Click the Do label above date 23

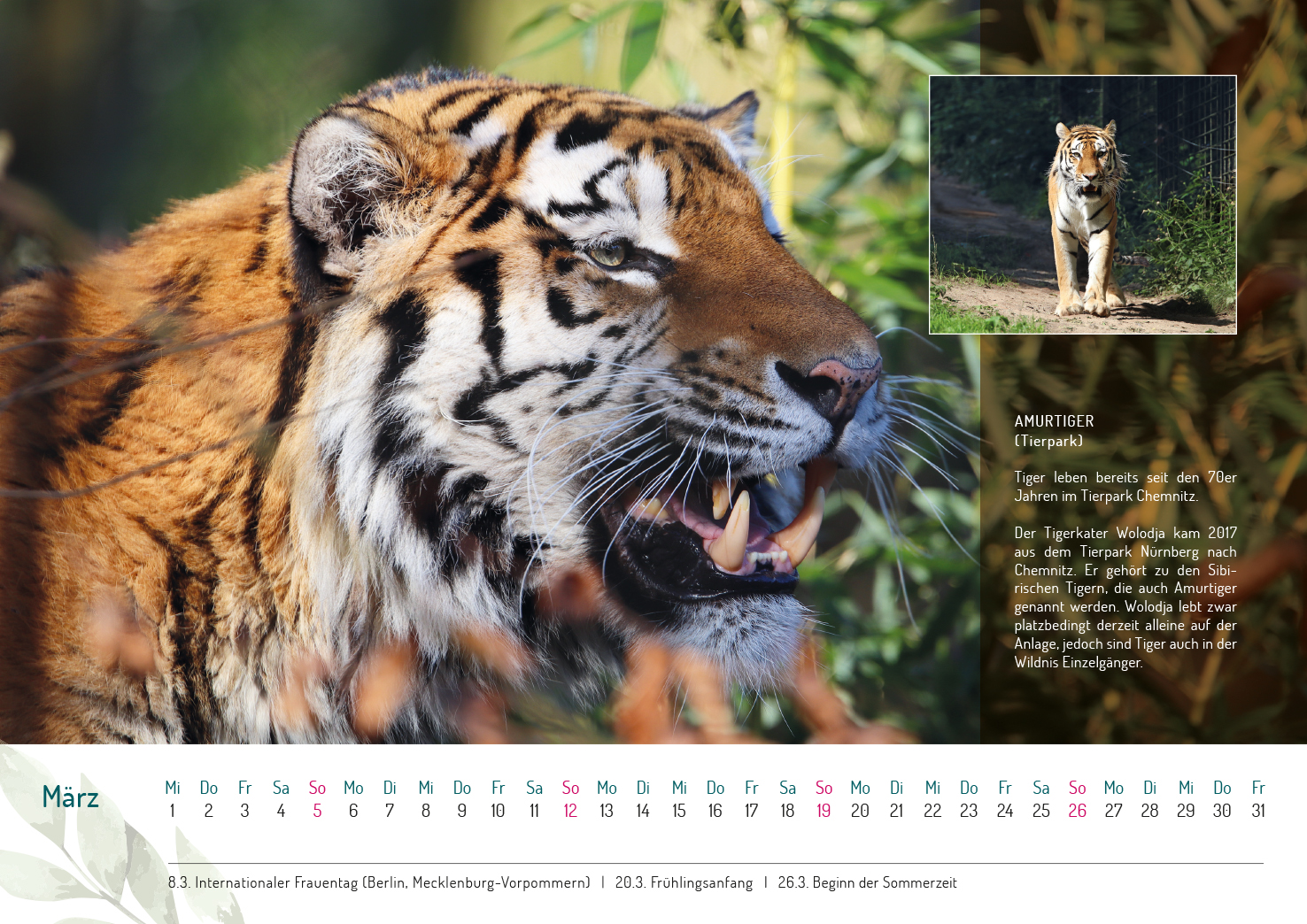tap(969, 788)
